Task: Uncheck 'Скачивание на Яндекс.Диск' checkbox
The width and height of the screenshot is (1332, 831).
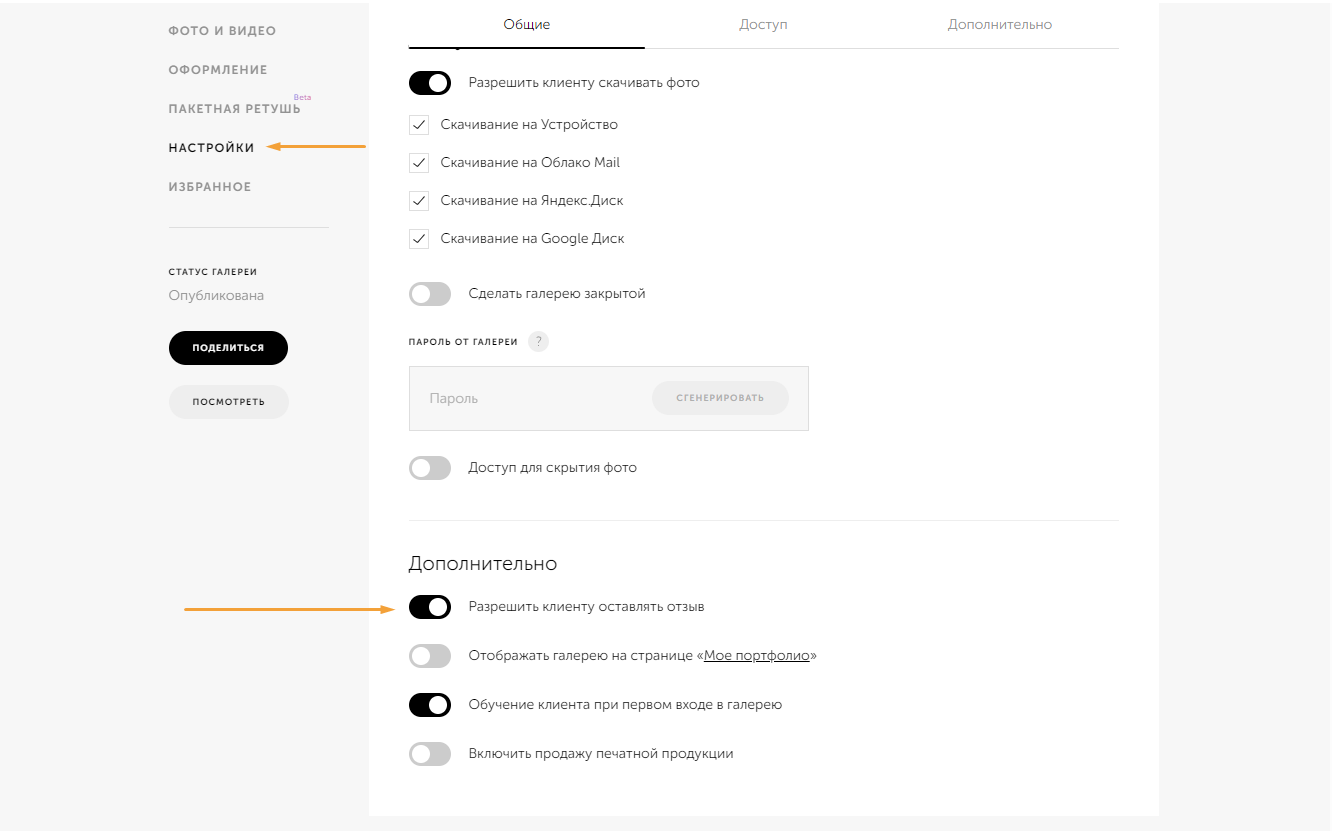Action: point(419,201)
